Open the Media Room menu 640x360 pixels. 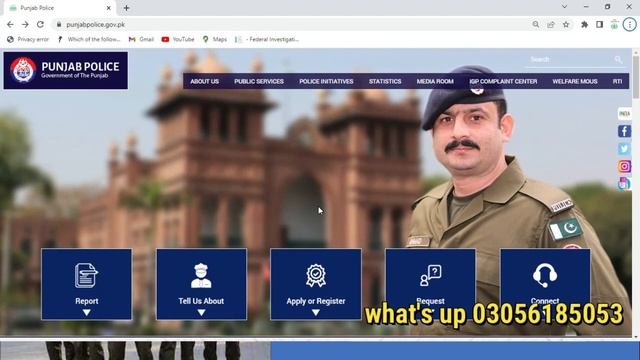point(435,81)
